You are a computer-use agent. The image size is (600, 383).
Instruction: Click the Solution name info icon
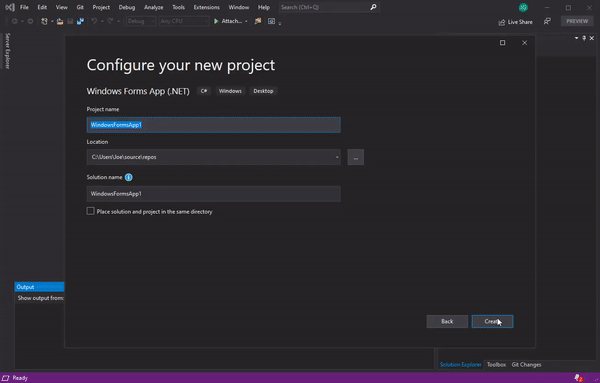(129, 177)
